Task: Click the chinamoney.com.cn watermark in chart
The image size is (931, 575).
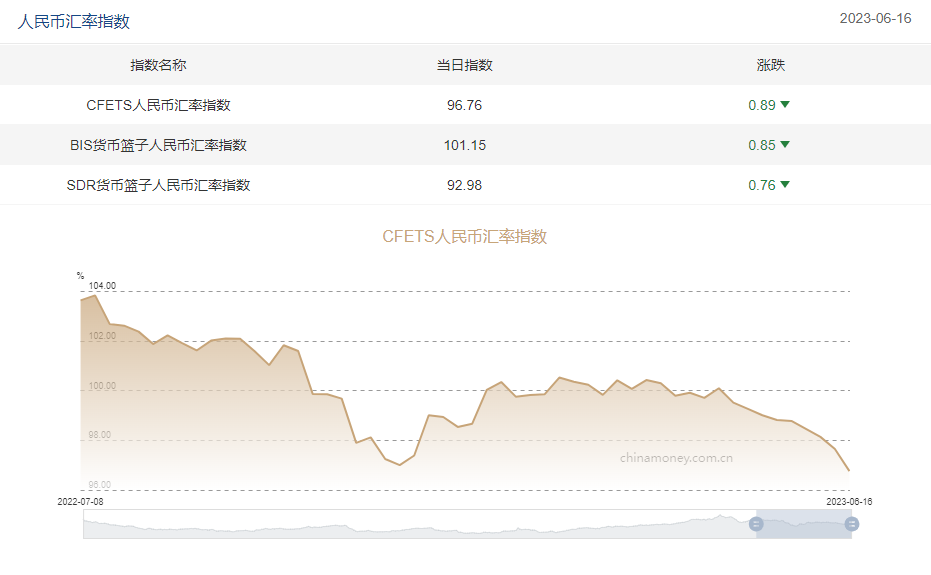Action: click(x=676, y=458)
